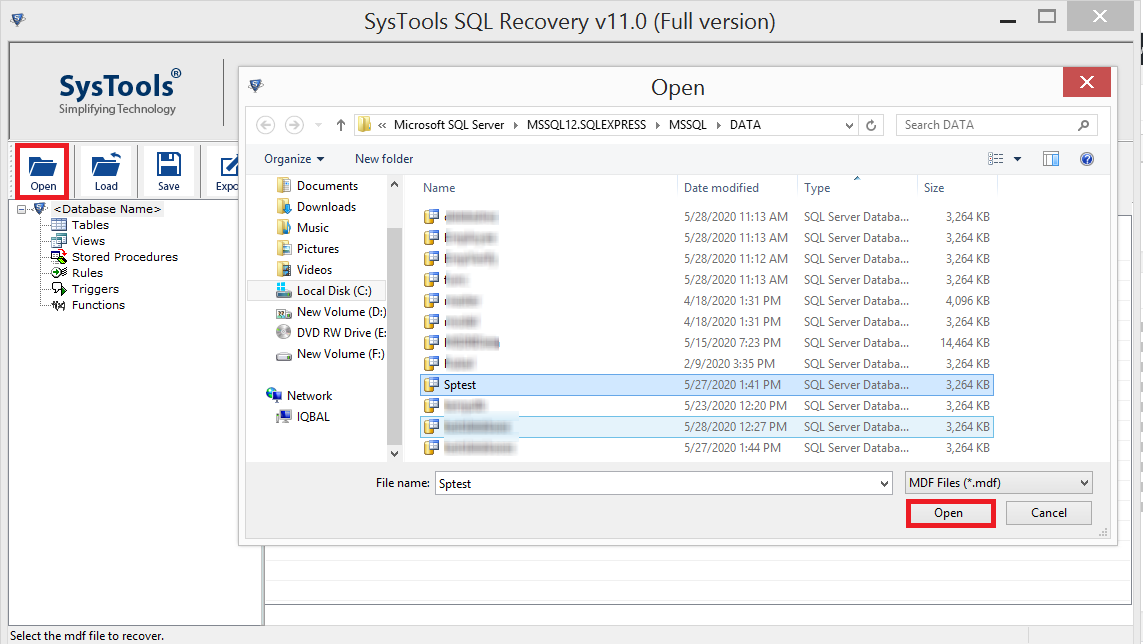Click the navigation pane scroll down arrow
The image size is (1143, 644).
click(394, 454)
